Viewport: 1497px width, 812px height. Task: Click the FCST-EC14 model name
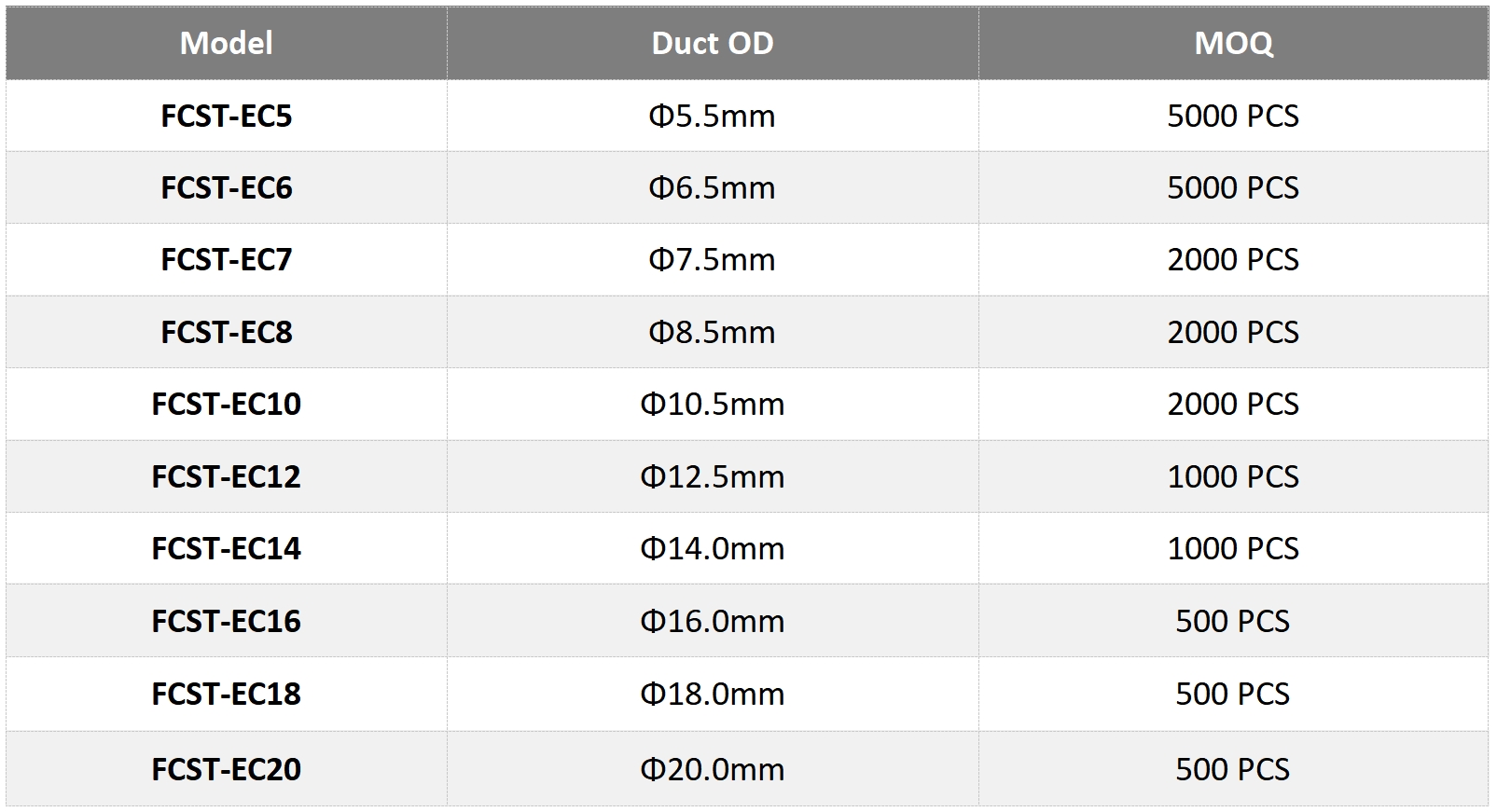click(x=226, y=548)
